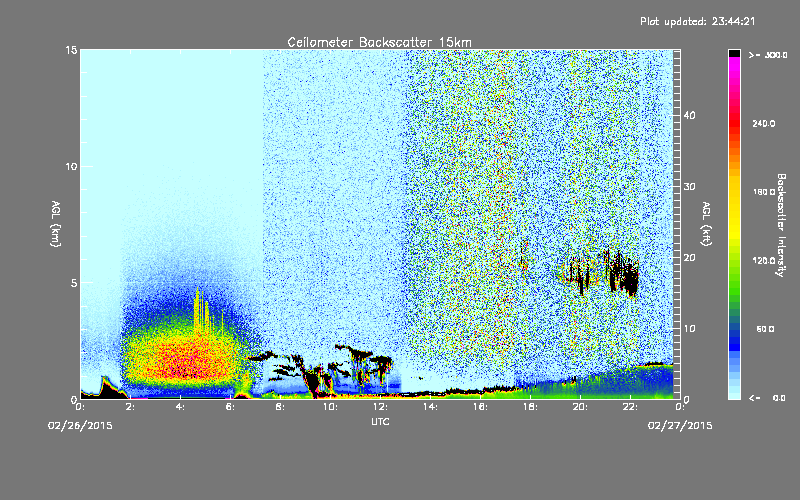Click the "180.0" colorbar label
Viewport: 800px width, 500px height.
[764, 192]
